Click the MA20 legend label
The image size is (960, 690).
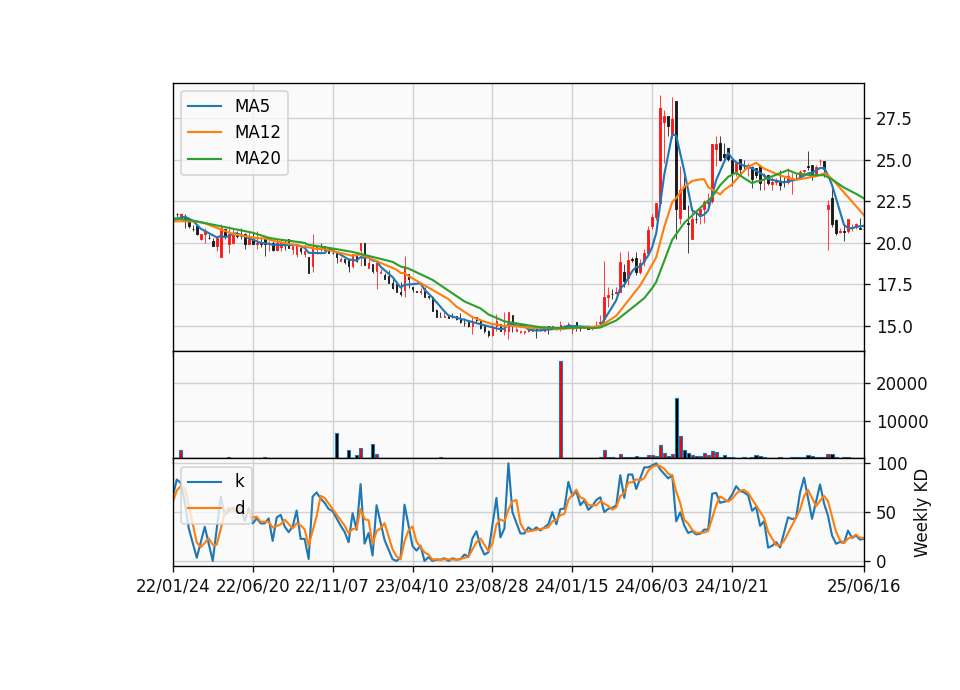point(257,159)
